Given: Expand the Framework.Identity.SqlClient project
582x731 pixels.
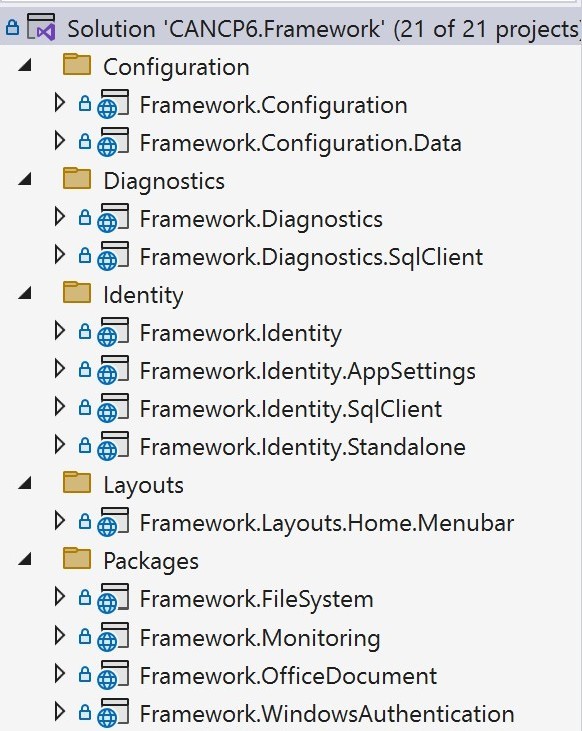Looking at the screenshot, I should click(x=60, y=407).
